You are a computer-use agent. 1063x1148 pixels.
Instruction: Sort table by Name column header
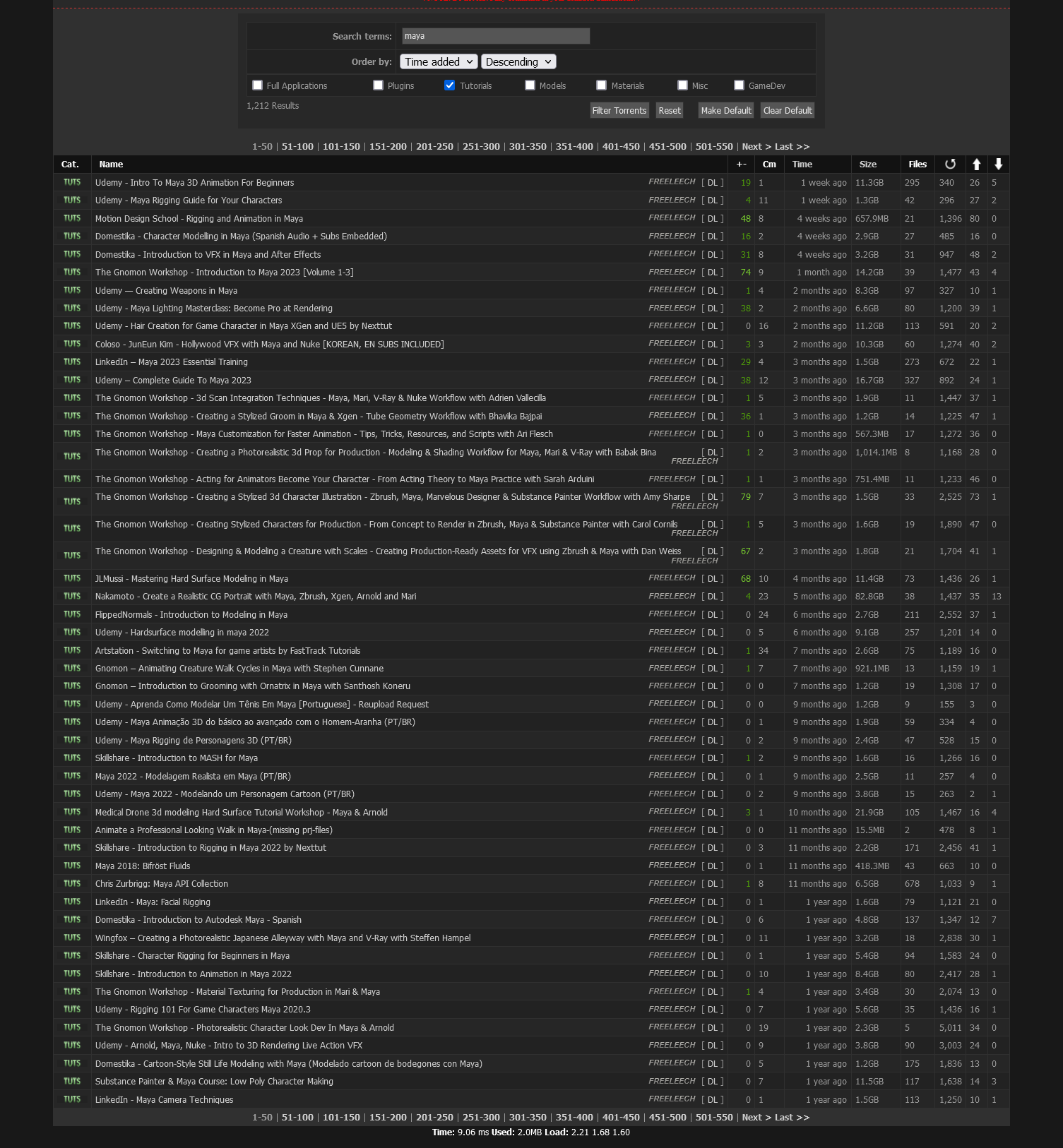pyautogui.click(x=111, y=165)
